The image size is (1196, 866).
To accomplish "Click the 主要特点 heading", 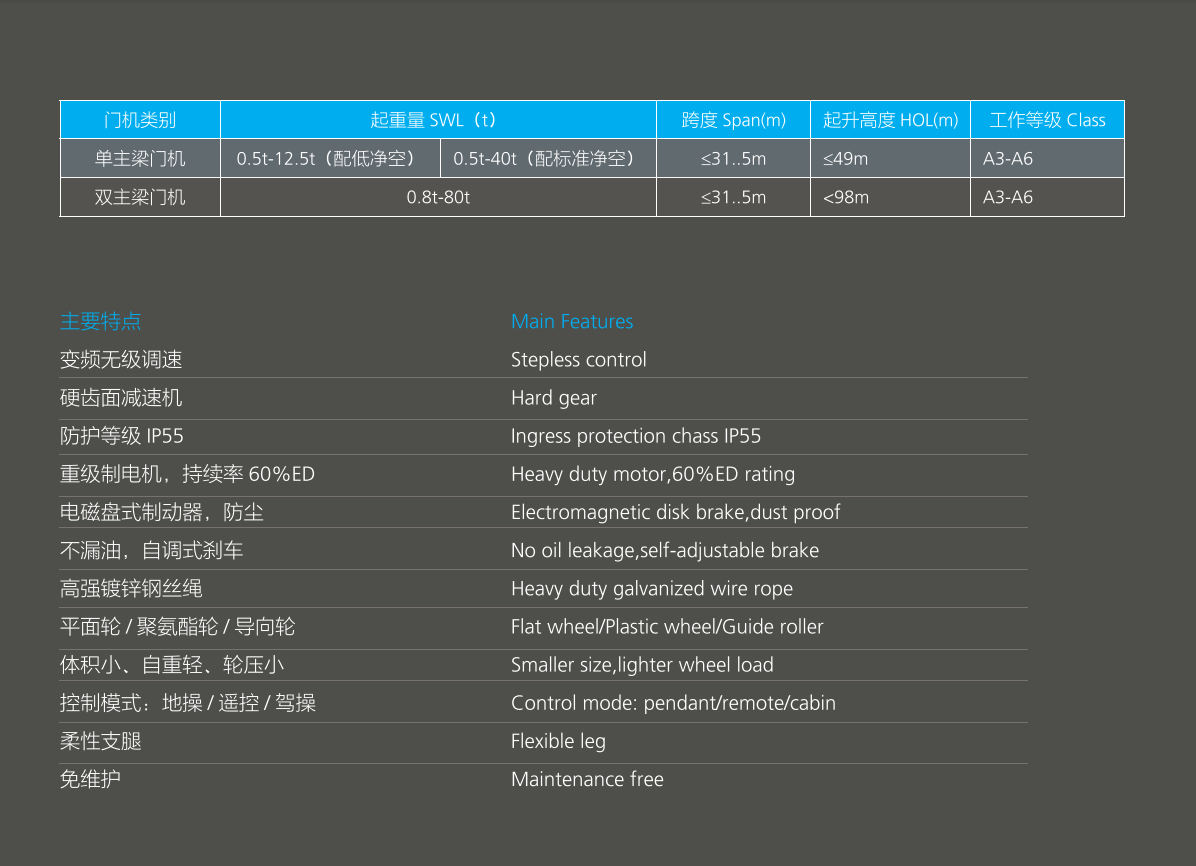I will click(101, 321).
